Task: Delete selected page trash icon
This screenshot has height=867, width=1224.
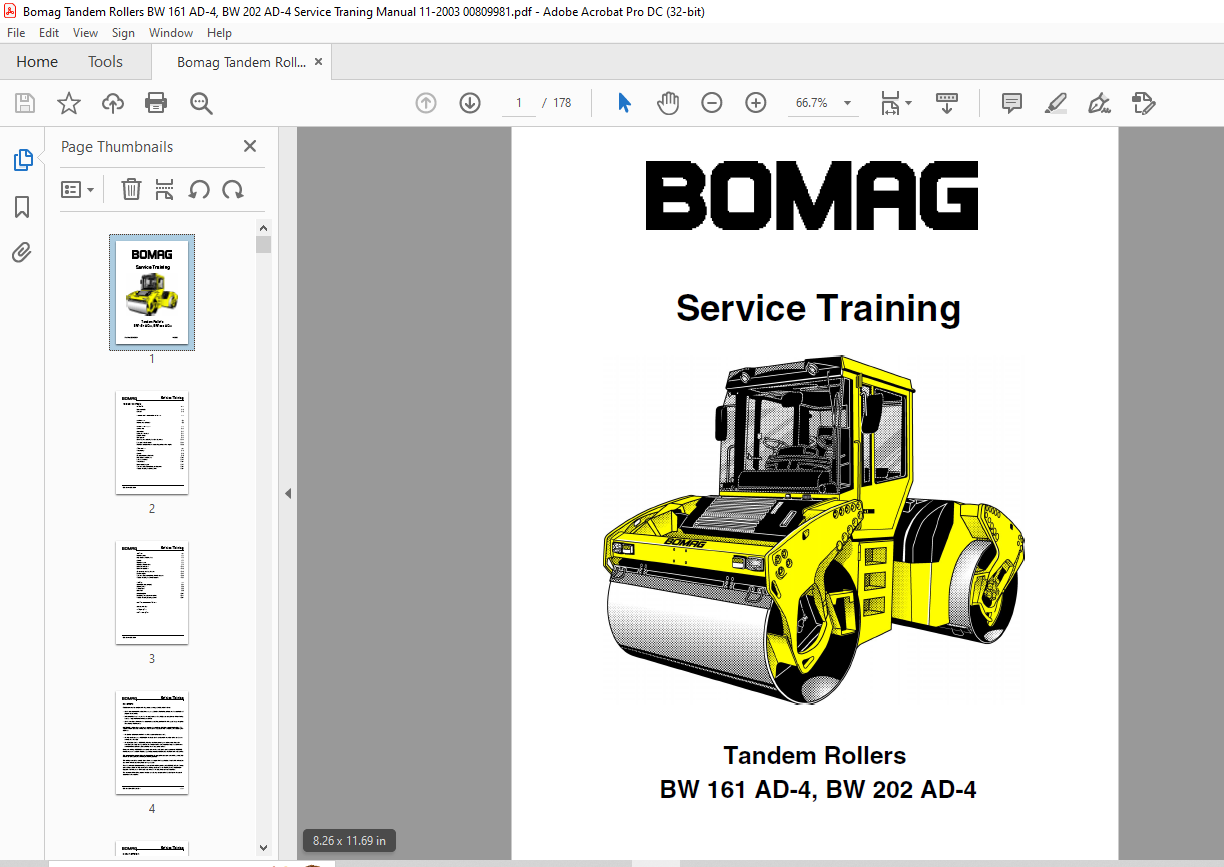Action: [131, 189]
